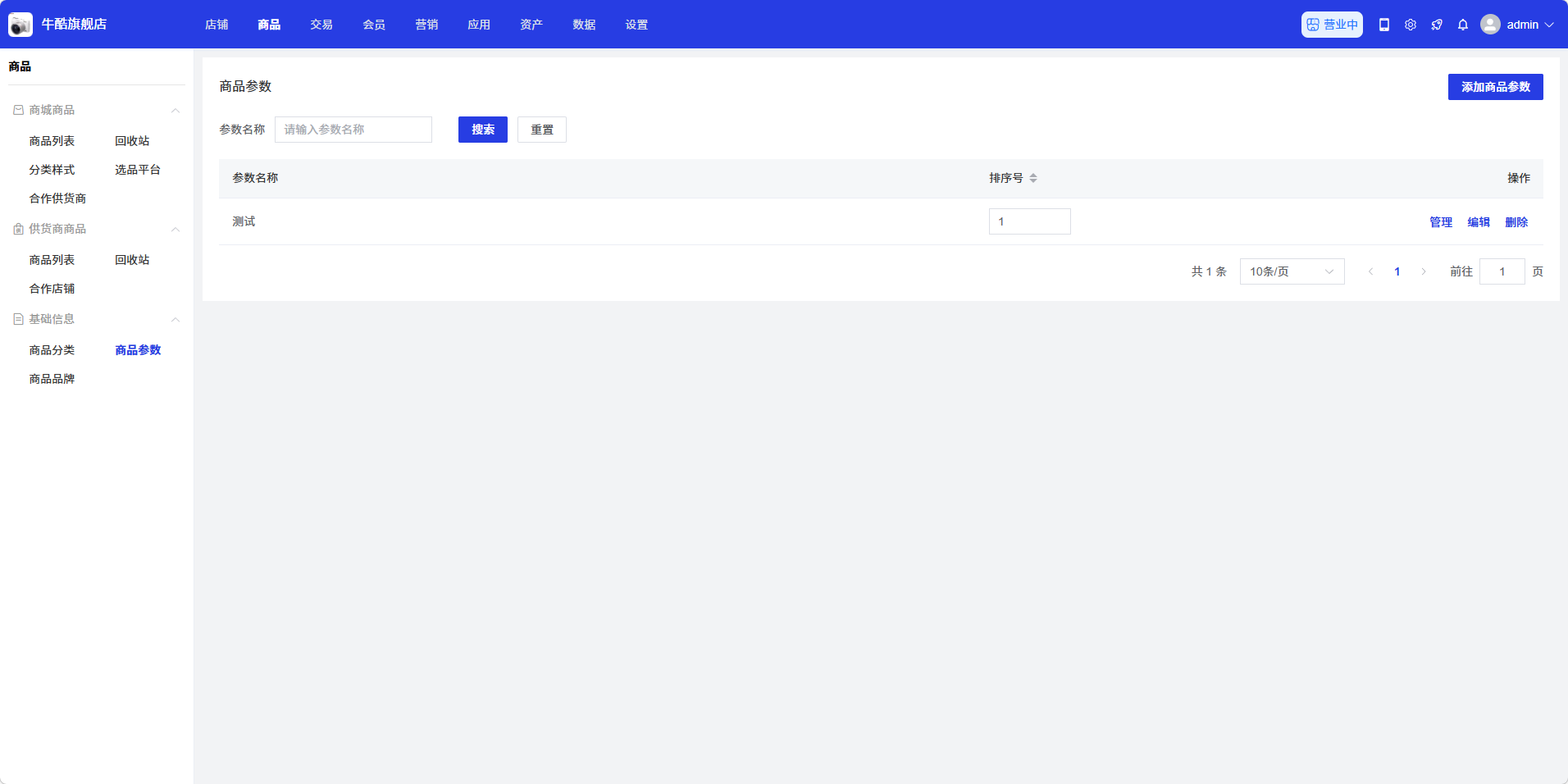Open 回收站 under 商城商品
The width and height of the screenshot is (1568, 784).
(132, 141)
